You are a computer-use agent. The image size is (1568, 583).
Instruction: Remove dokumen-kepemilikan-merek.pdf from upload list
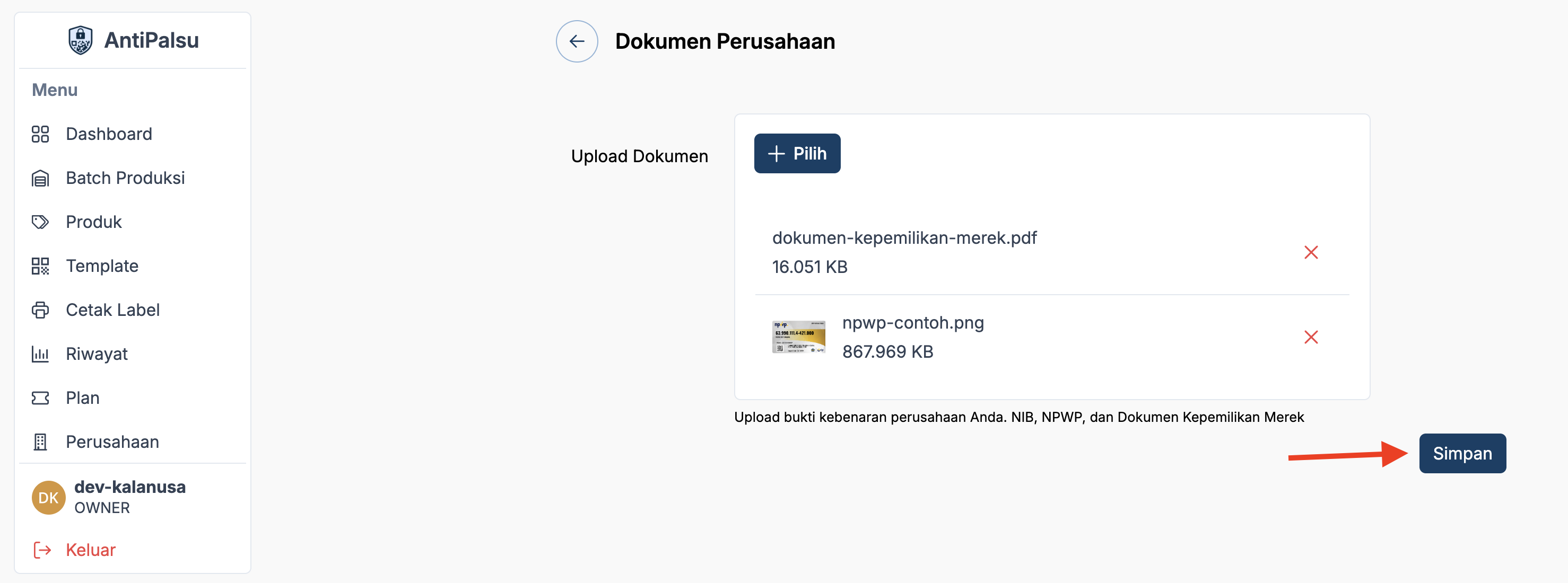[x=1311, y=252]
